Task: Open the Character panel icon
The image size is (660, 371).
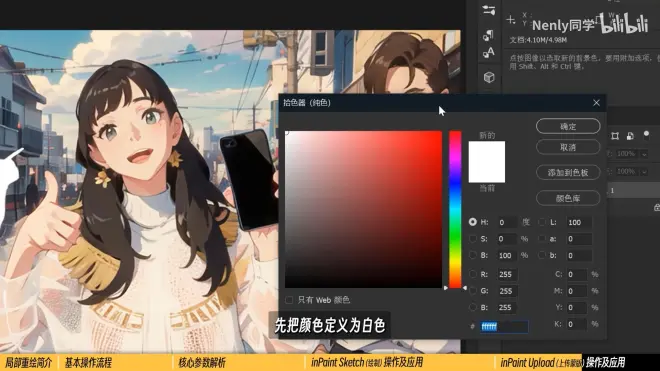Action: tap(488, 53)
